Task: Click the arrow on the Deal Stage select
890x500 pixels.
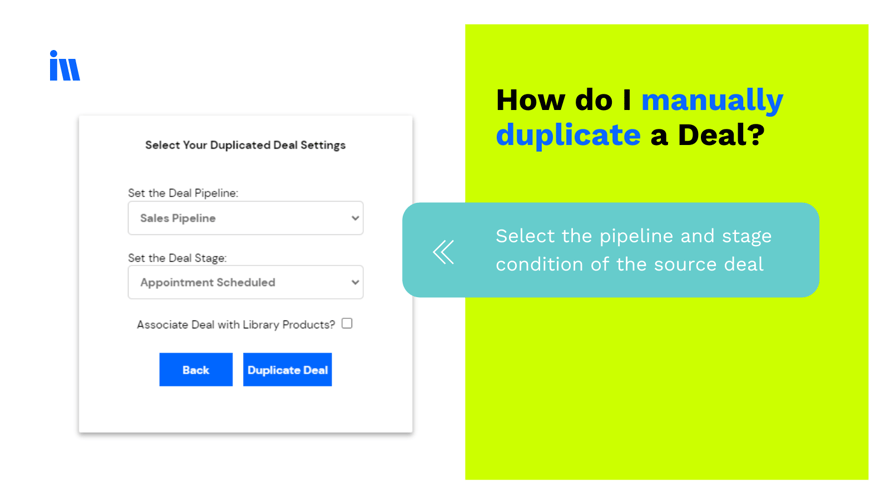Action: (x=355, y=282)
